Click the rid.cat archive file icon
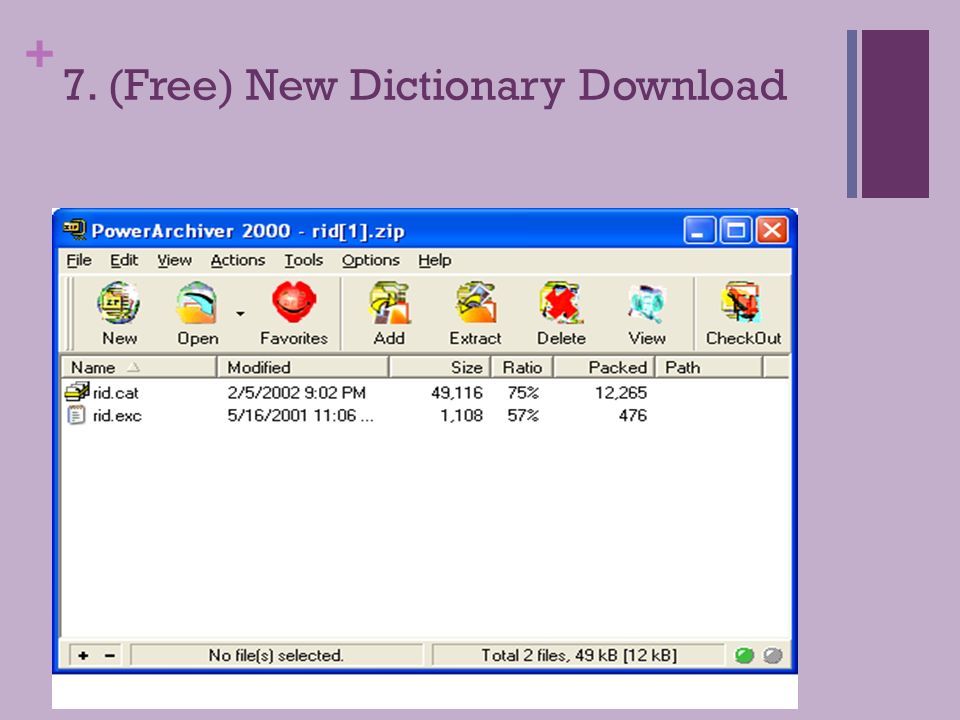The width and height of the screenshot is (960, 720). point(77,392)
